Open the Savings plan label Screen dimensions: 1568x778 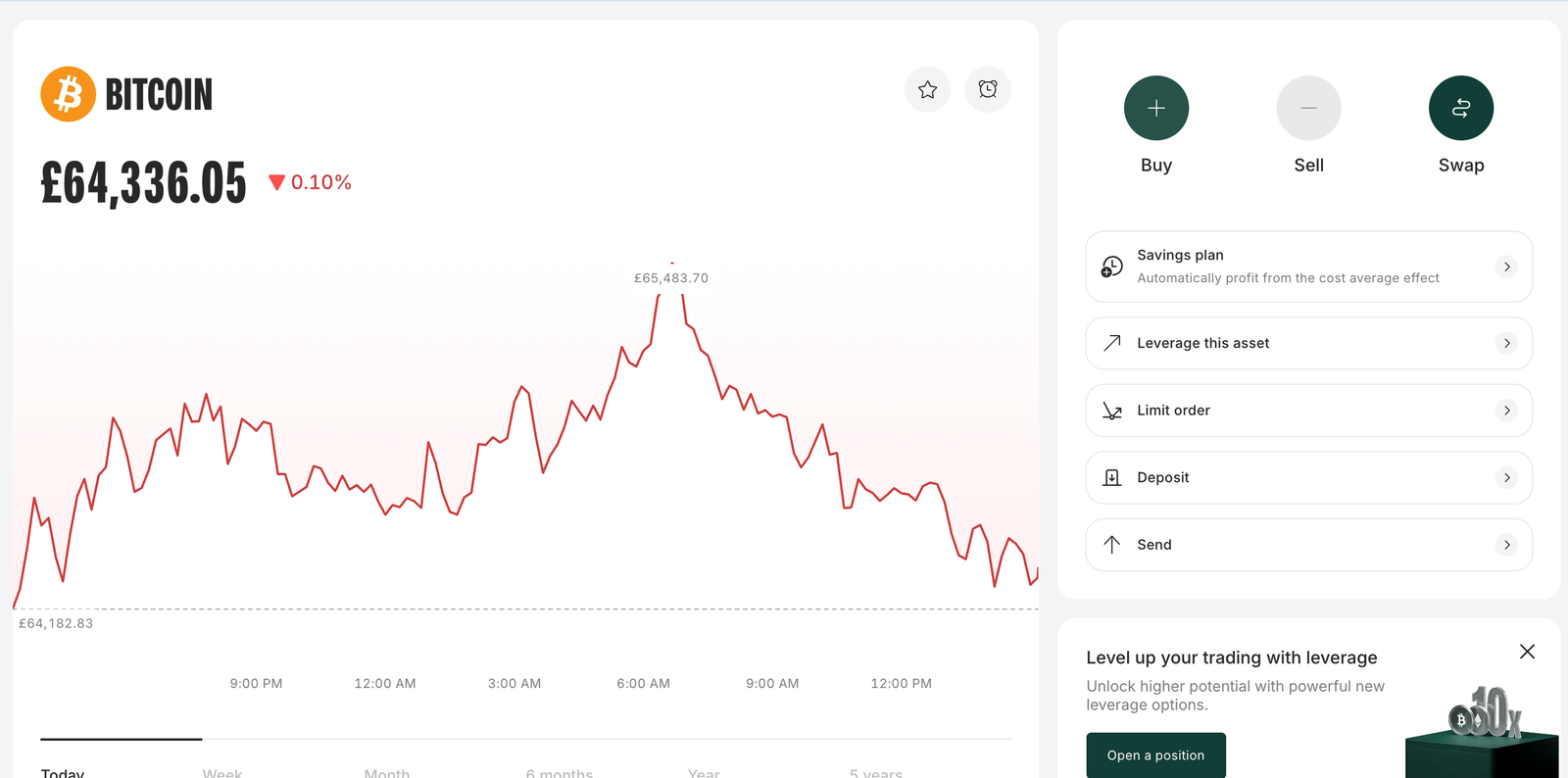click(x=1180, y=255)
